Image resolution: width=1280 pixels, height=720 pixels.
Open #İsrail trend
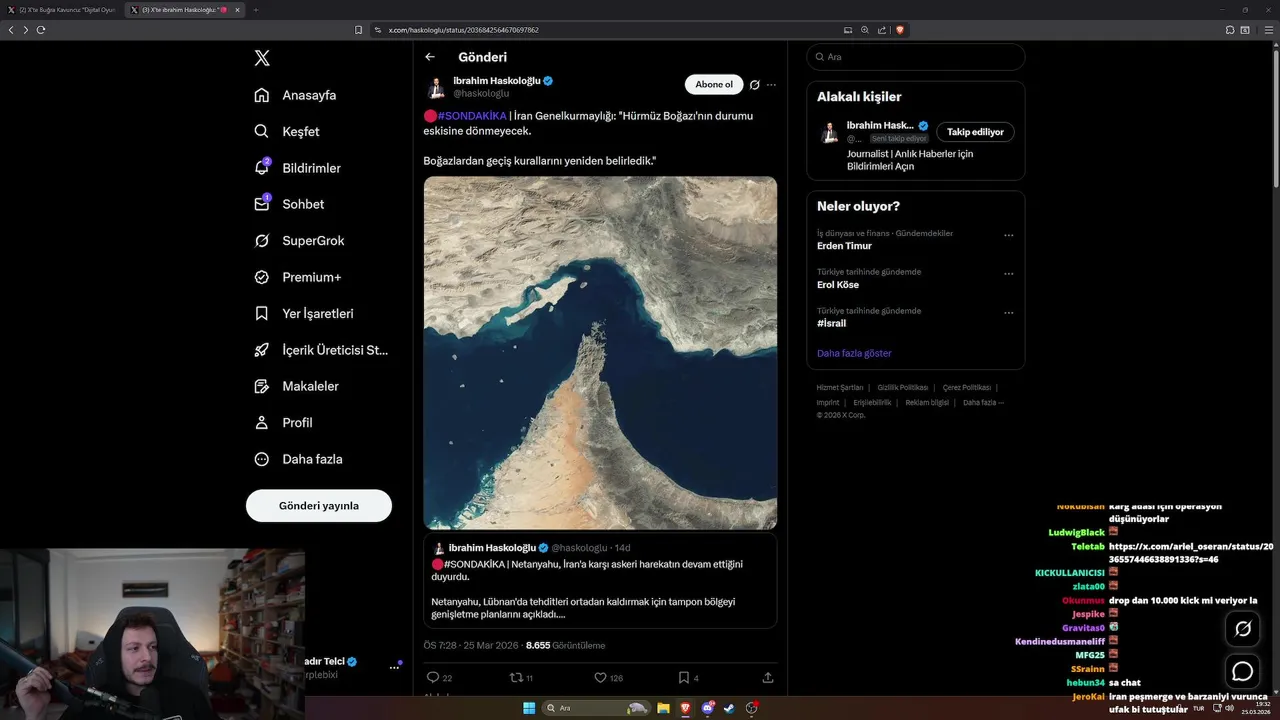tap(832, 324)
